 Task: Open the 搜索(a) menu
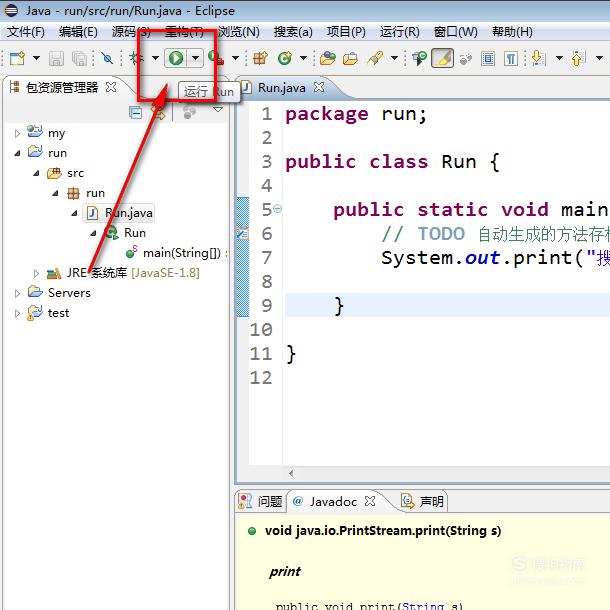tap(293, 32)
